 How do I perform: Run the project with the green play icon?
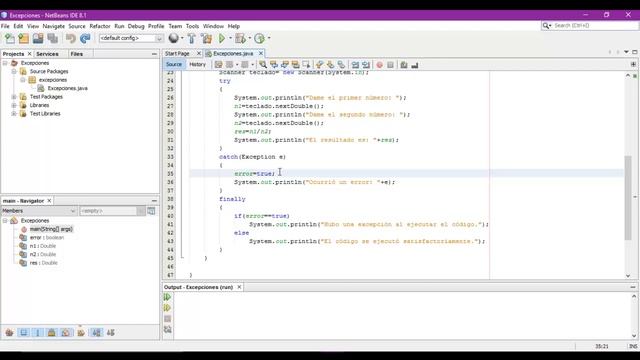222,38
